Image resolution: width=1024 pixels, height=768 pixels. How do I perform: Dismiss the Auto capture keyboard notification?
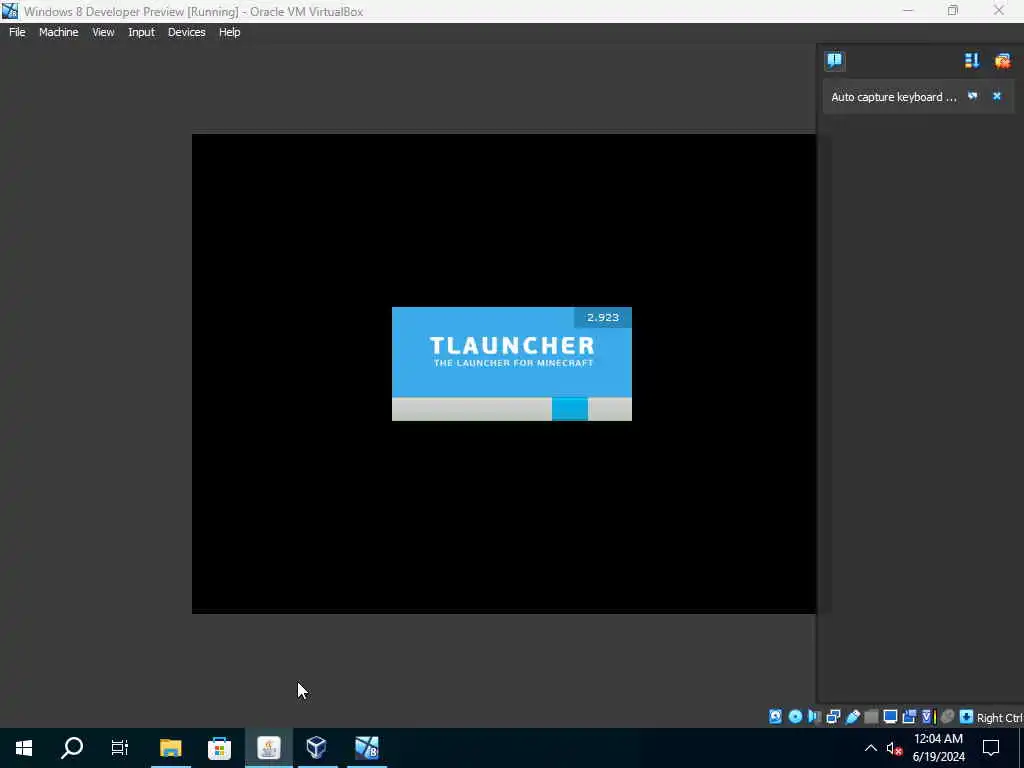(x=997, y=96)
